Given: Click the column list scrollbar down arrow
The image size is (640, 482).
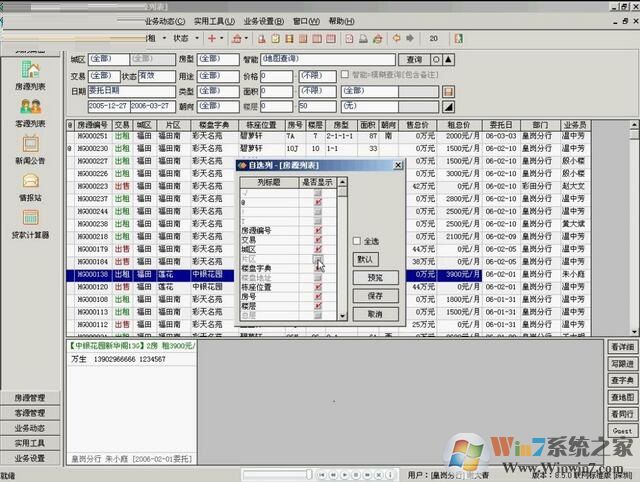Looking at the screenshot, I should tap(343, 315).
